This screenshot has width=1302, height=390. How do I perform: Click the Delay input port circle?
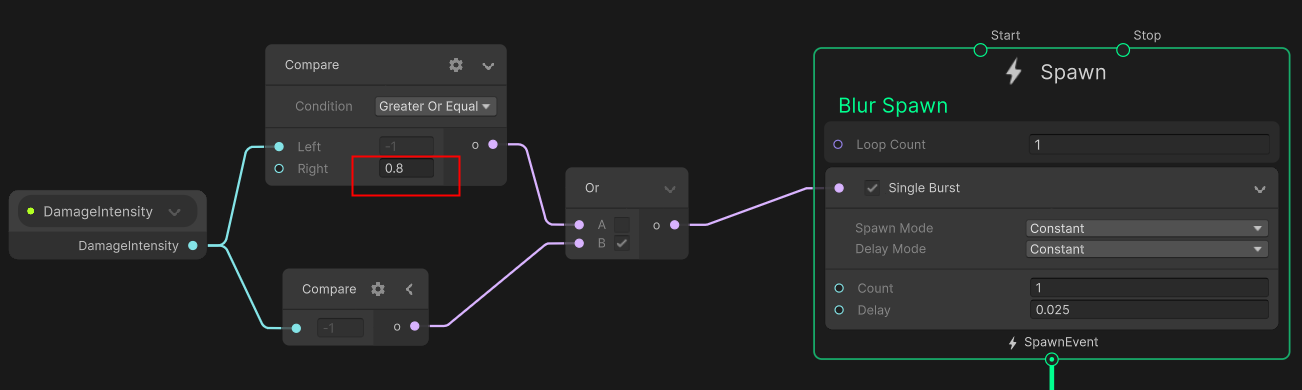point(839,310)
